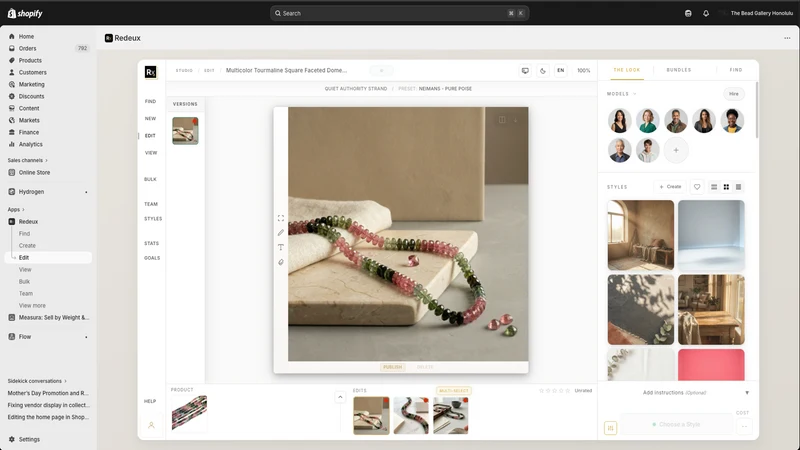Expand the Apps section in sidebar
The width and height of the screenshot is (800, 450).
tap(16, 210)
